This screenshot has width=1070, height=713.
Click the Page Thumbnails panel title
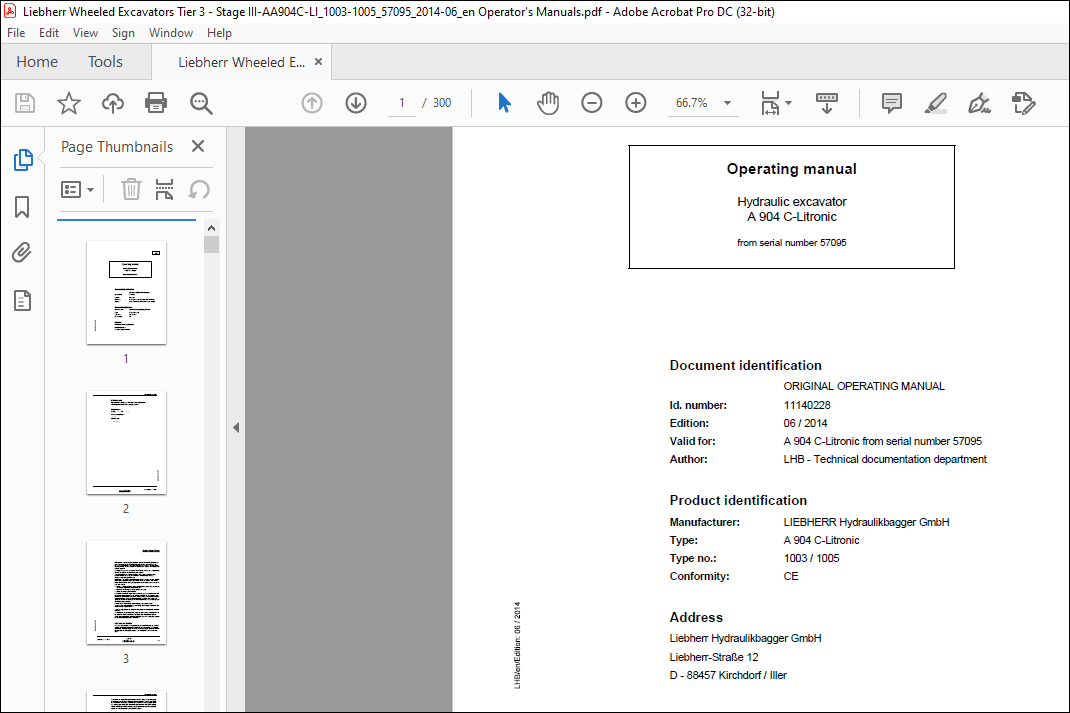click(117, 147)
